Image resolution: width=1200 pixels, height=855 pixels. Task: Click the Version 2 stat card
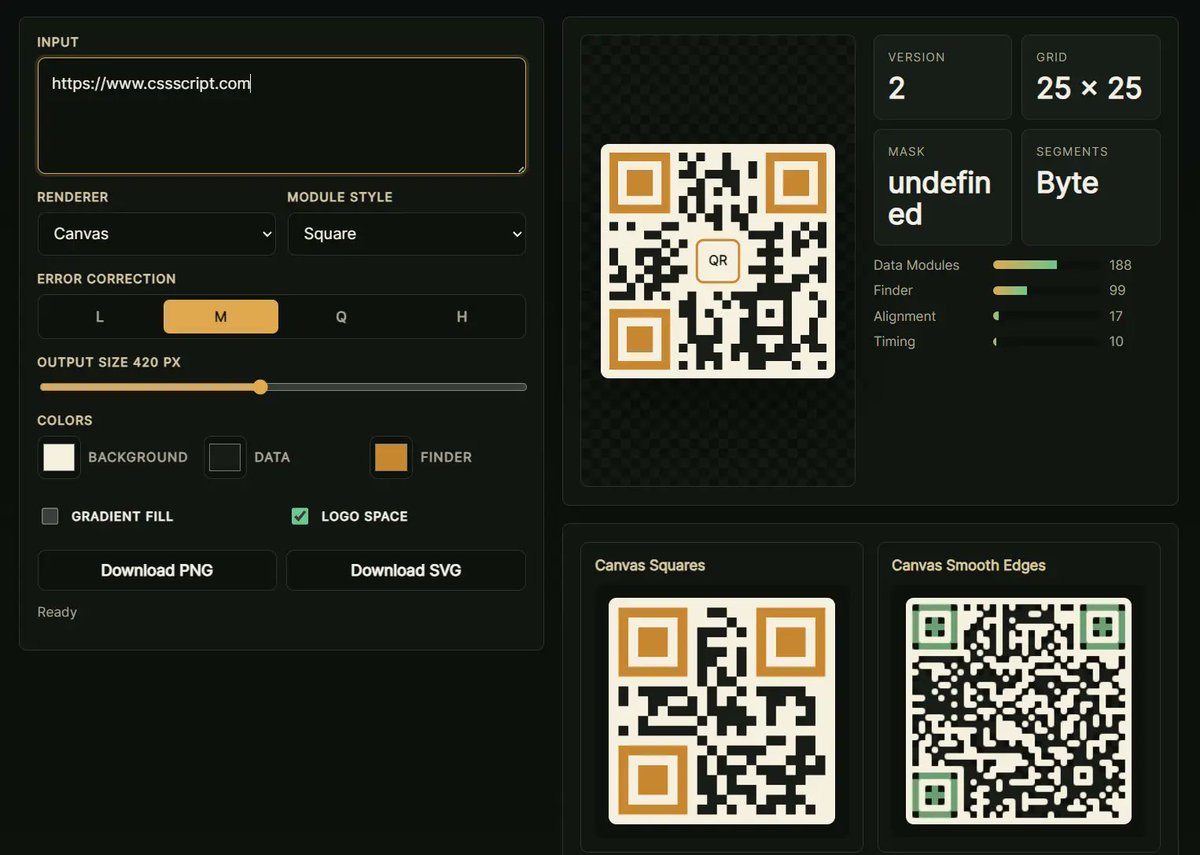943,78
